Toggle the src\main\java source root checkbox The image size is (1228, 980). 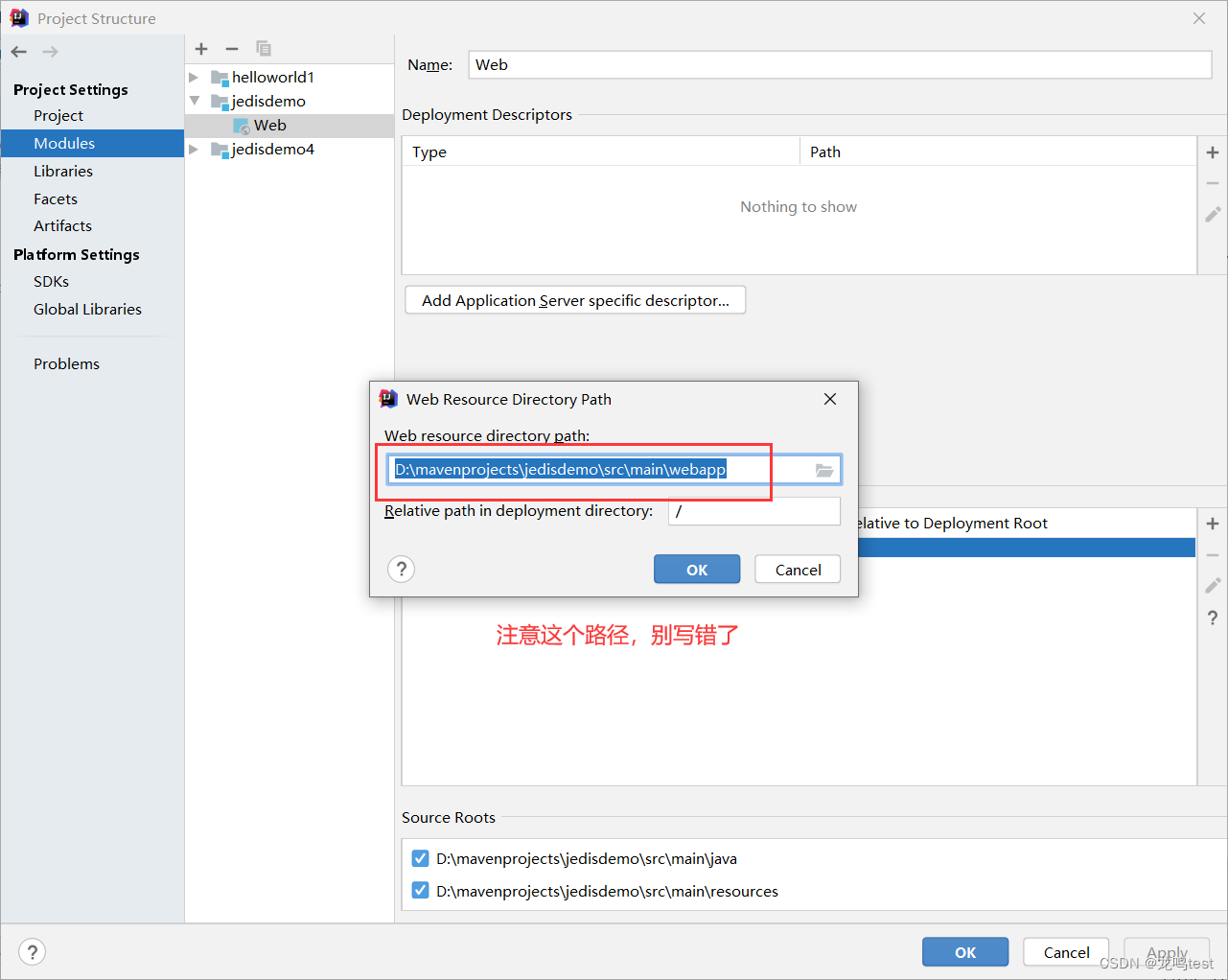pos(420,858)
